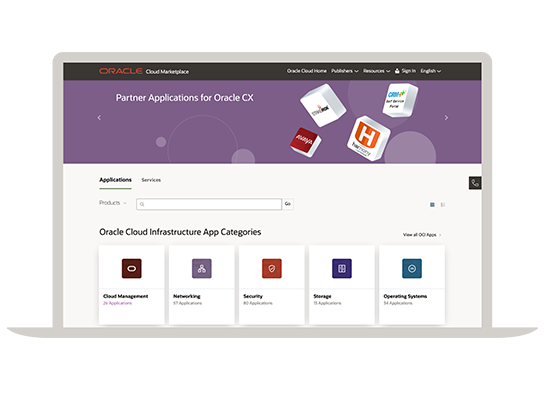Open the Storage category icon
Image resolution: width=544 pixels, height=400 pixels.
[342, 268]
